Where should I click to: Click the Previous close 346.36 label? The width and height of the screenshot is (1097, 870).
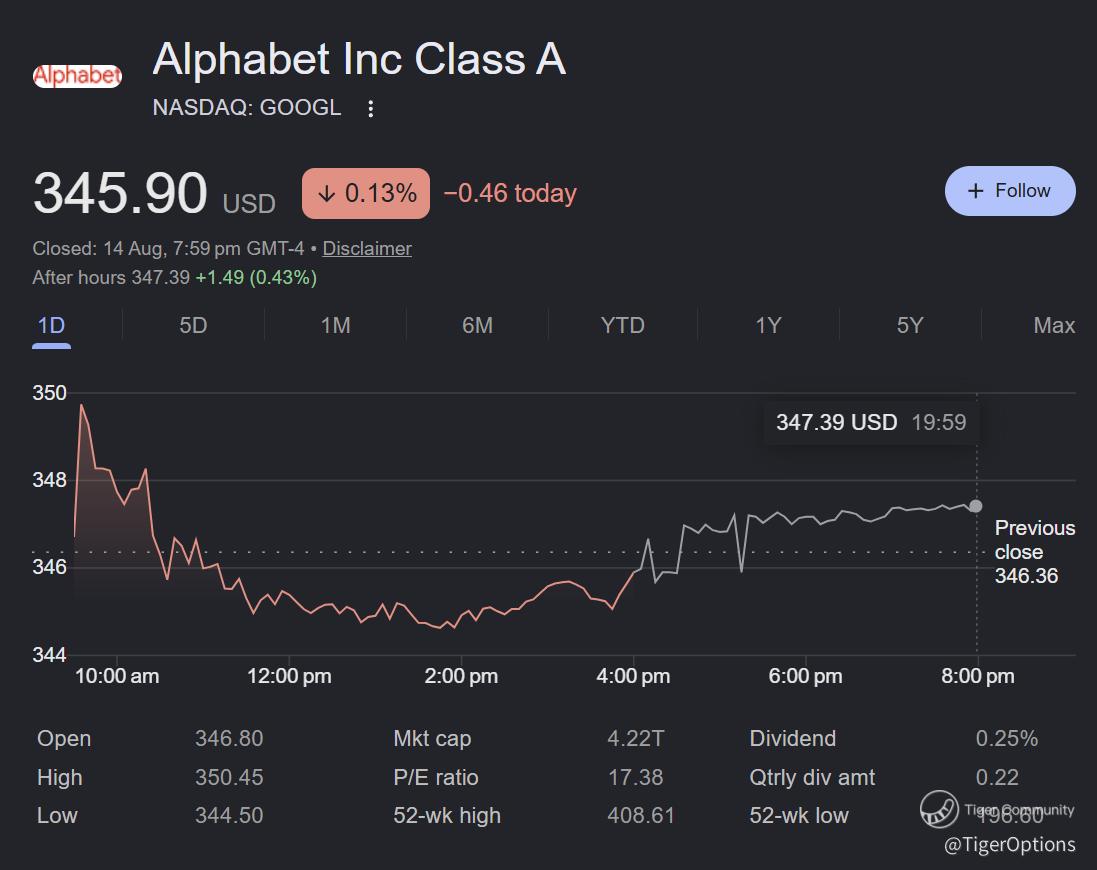1034,552
